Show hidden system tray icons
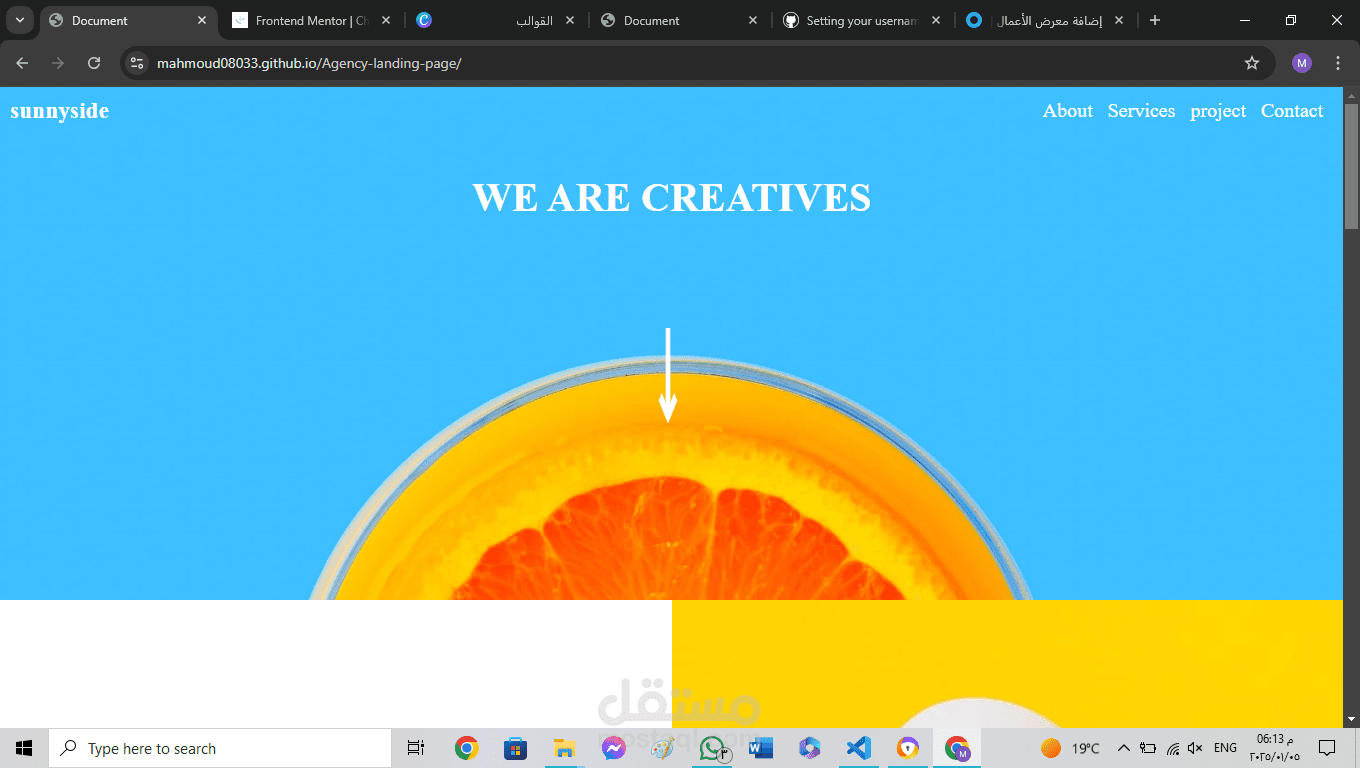The width and height of the screenshot is (1360, 768). [x=1123, y=748]
